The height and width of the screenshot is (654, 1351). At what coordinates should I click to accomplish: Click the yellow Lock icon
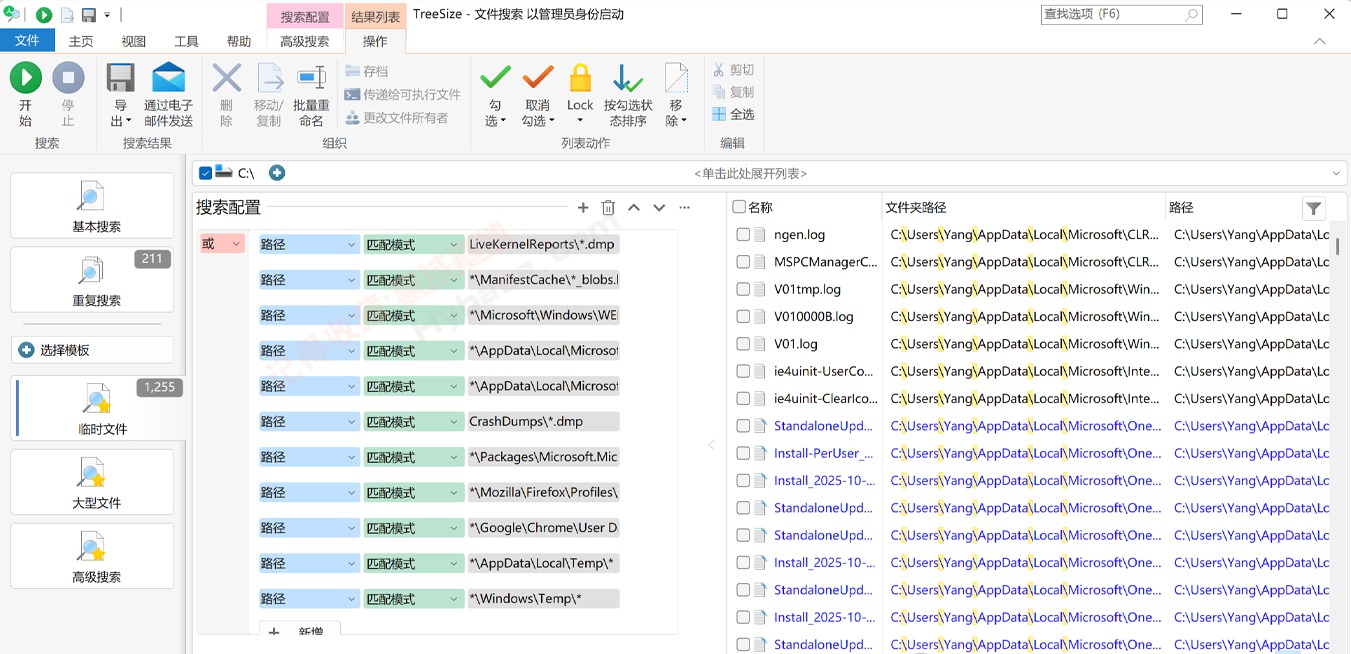(580, 76)
